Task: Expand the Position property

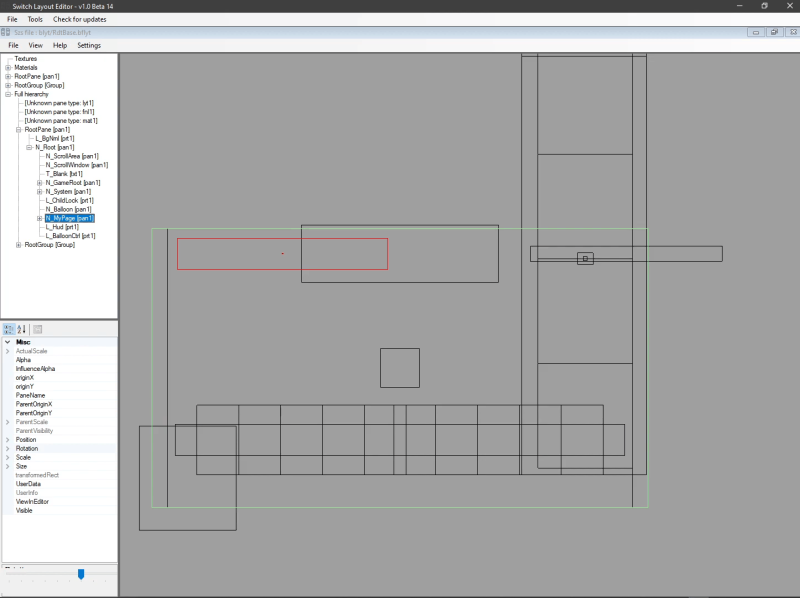Action: point(8,440)
